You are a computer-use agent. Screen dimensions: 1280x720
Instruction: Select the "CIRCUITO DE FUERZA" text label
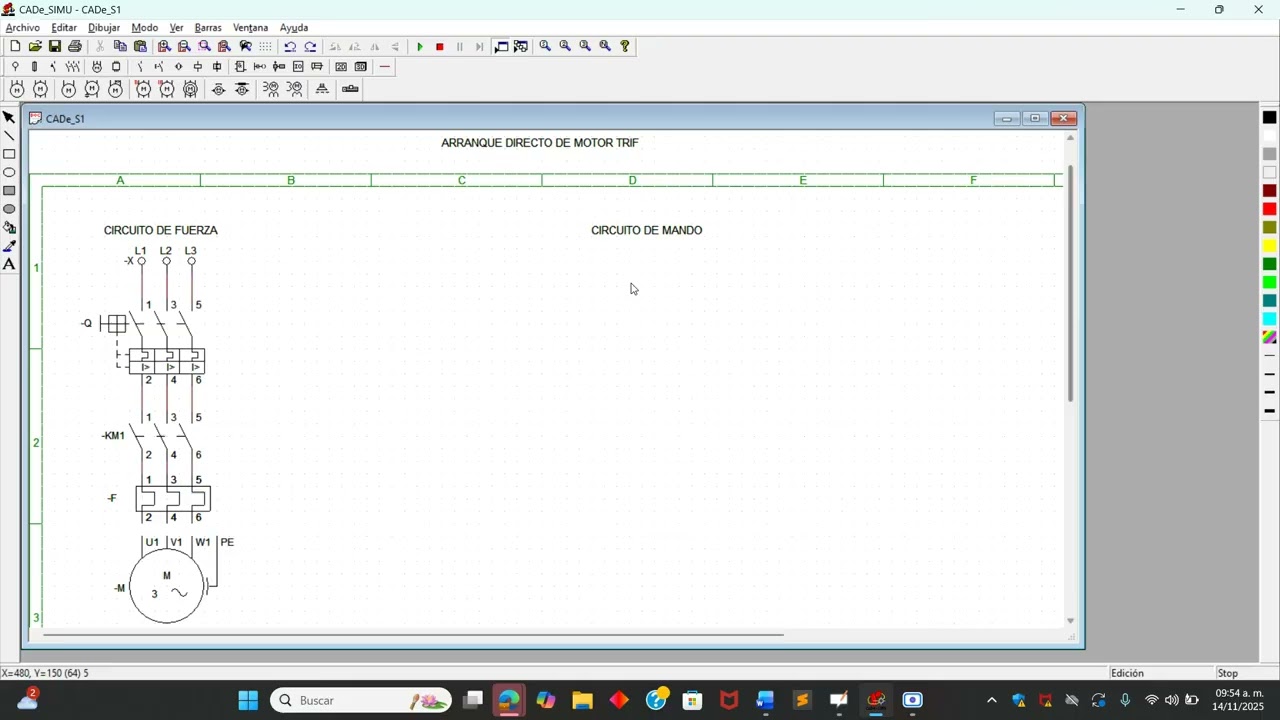(x=160, y=230)
